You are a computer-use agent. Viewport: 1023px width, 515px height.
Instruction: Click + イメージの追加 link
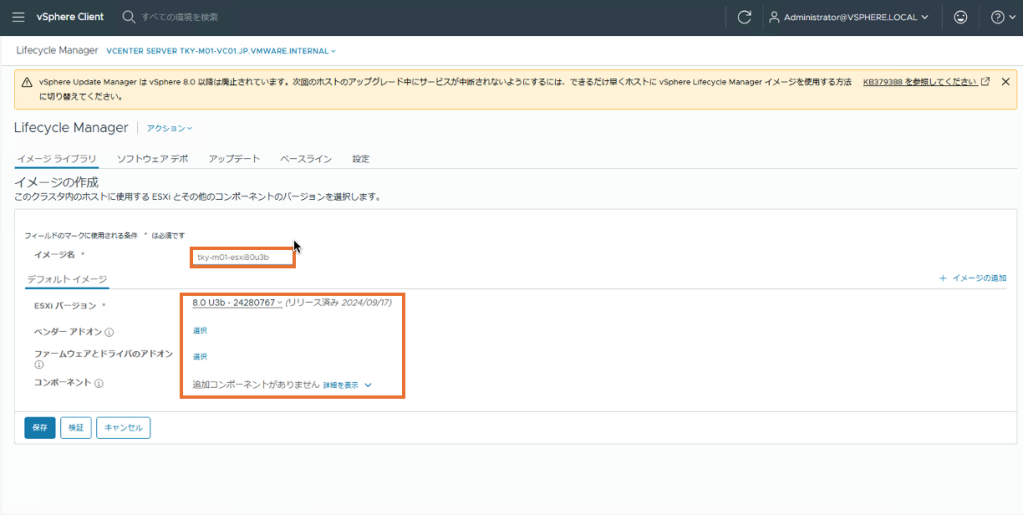(x=973, y=278)
